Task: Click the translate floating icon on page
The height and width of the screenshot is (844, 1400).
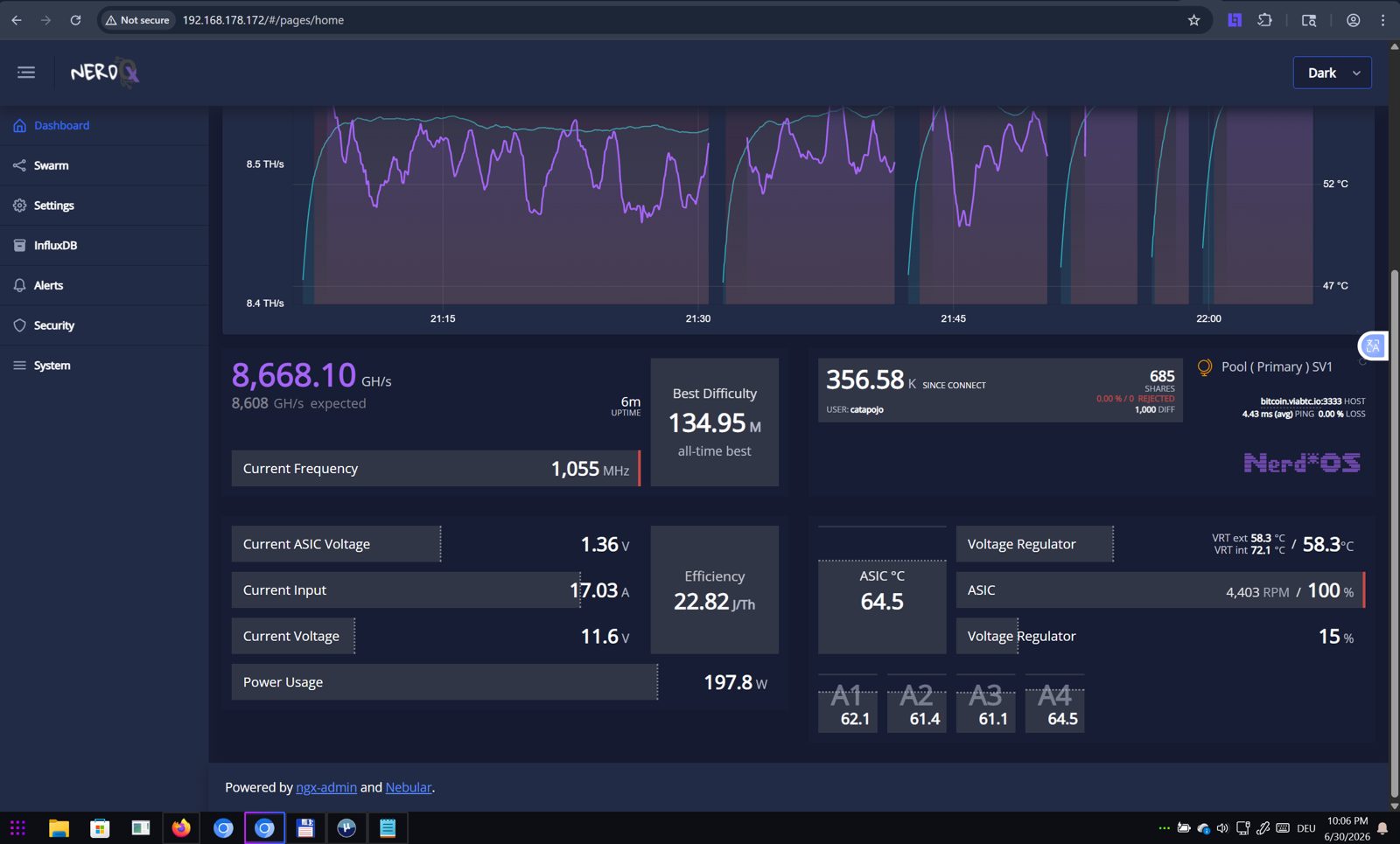Action: (1372, 345)
